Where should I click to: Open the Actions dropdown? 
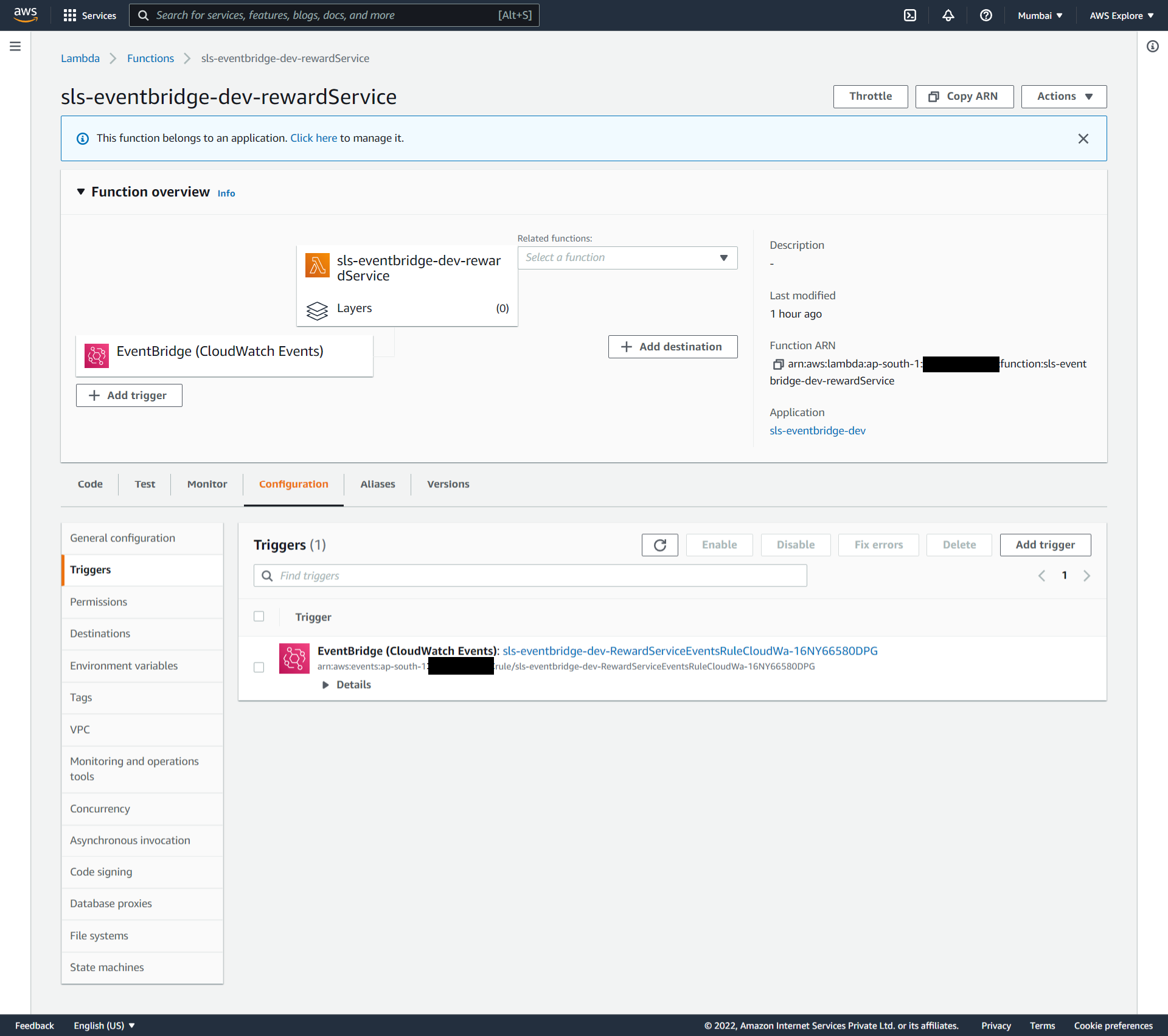[x=1064, y=97]
